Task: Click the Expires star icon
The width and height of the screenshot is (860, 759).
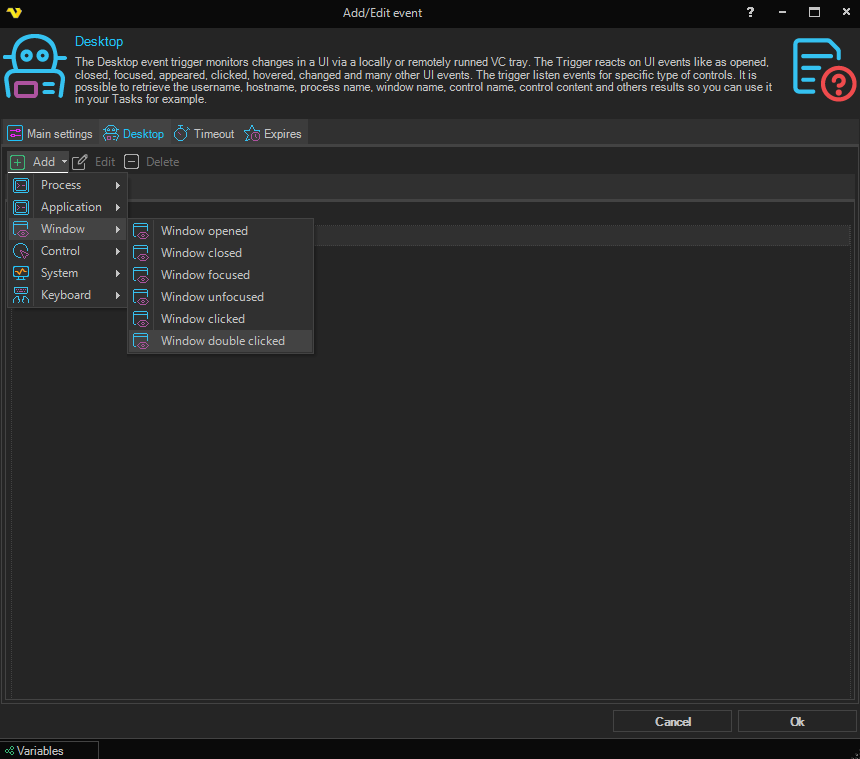Action: 252,133
